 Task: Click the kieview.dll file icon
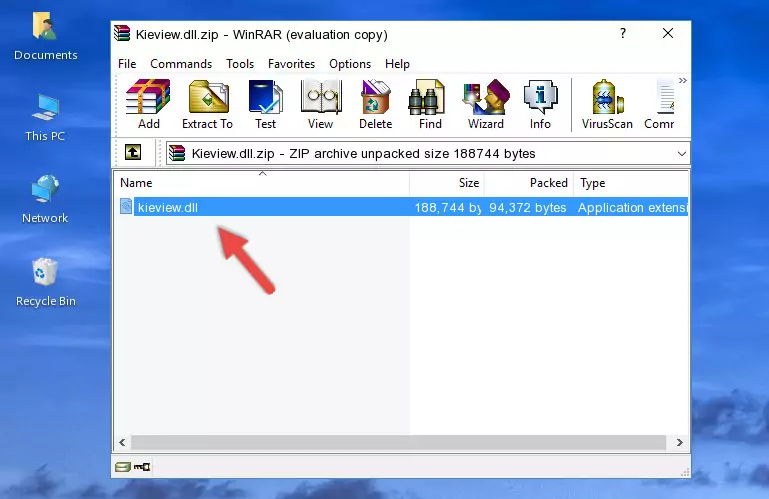(x=126, y=207)
